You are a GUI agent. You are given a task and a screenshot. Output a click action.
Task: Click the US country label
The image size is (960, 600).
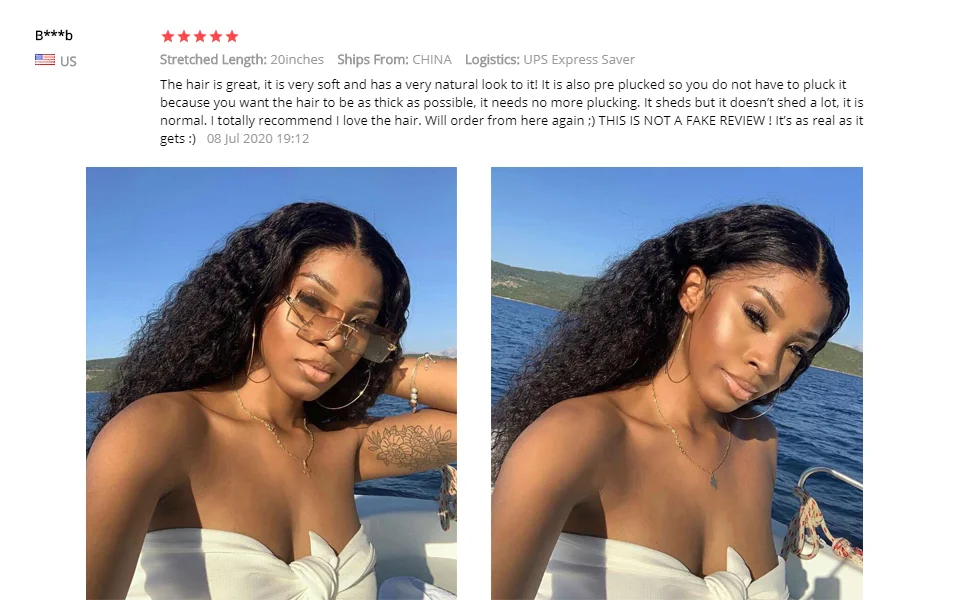click(x=68, y=61)
